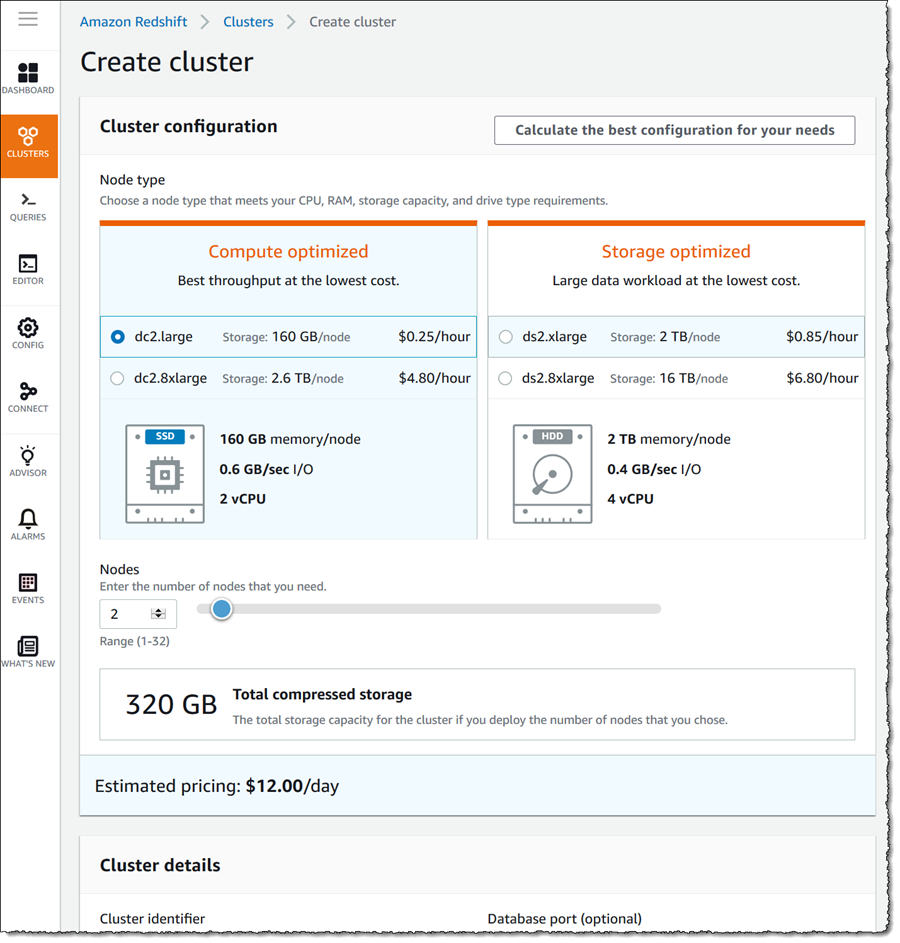Image resolution: width=900 pixels, height=943 pixels.
Task: Open the Dashboard sidebar icon
Action: click(28, 79)
